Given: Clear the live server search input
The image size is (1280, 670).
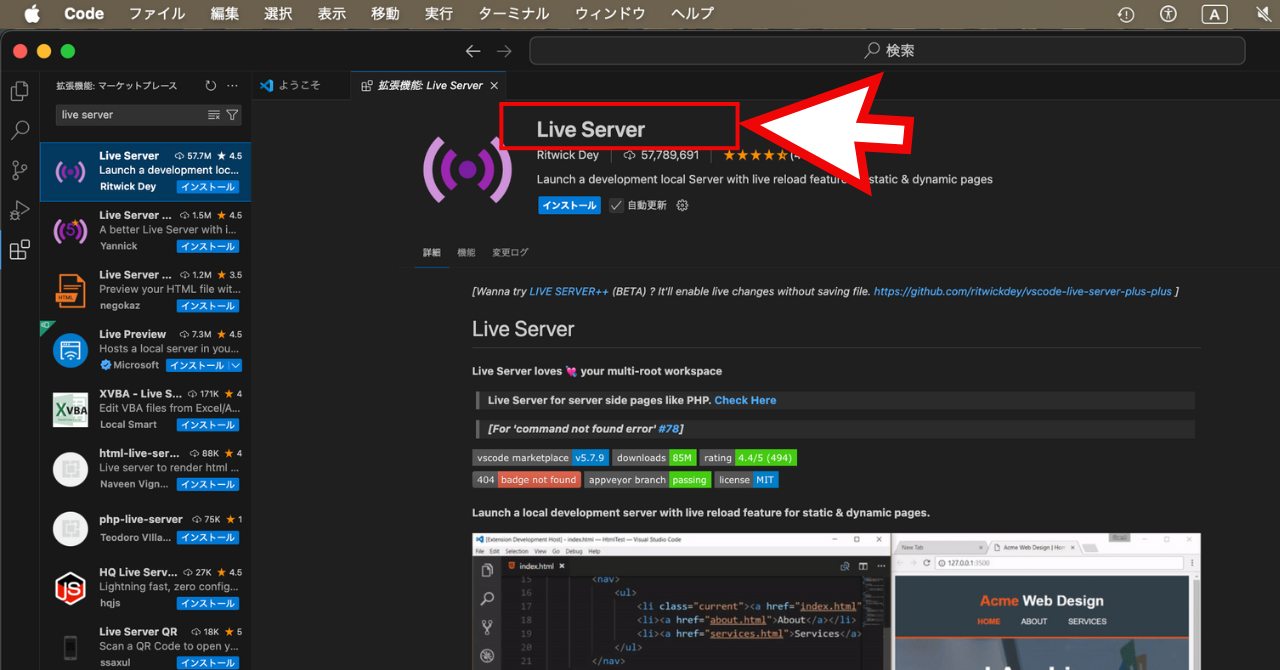Looking at the screenshot, I should [214, 115].
